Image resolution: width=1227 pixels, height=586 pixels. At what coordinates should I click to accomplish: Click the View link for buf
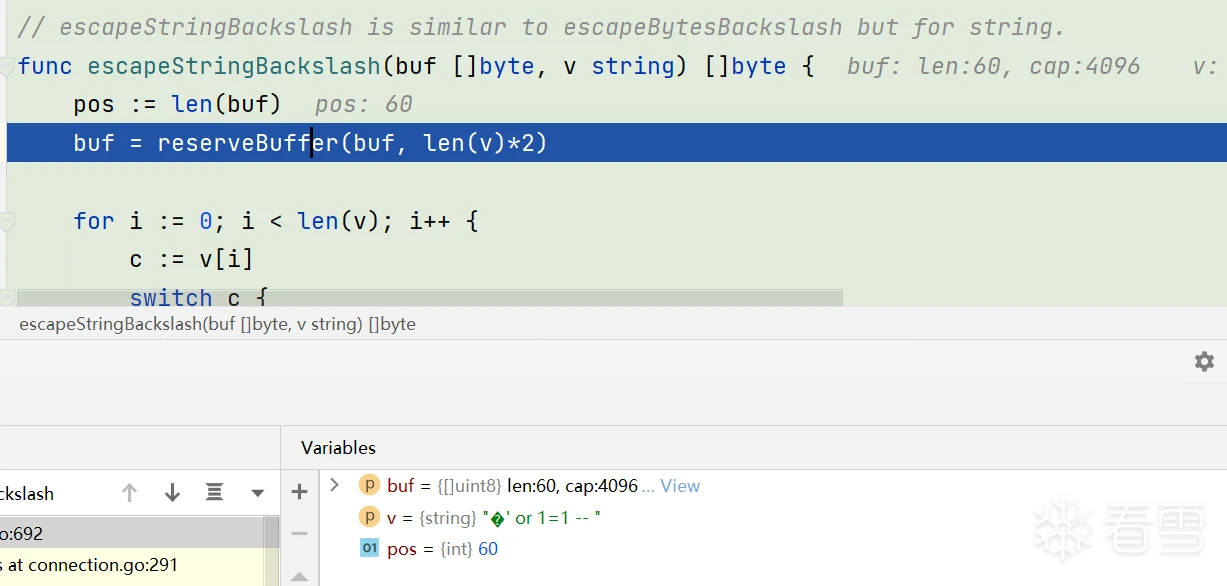tap(680, 486)
